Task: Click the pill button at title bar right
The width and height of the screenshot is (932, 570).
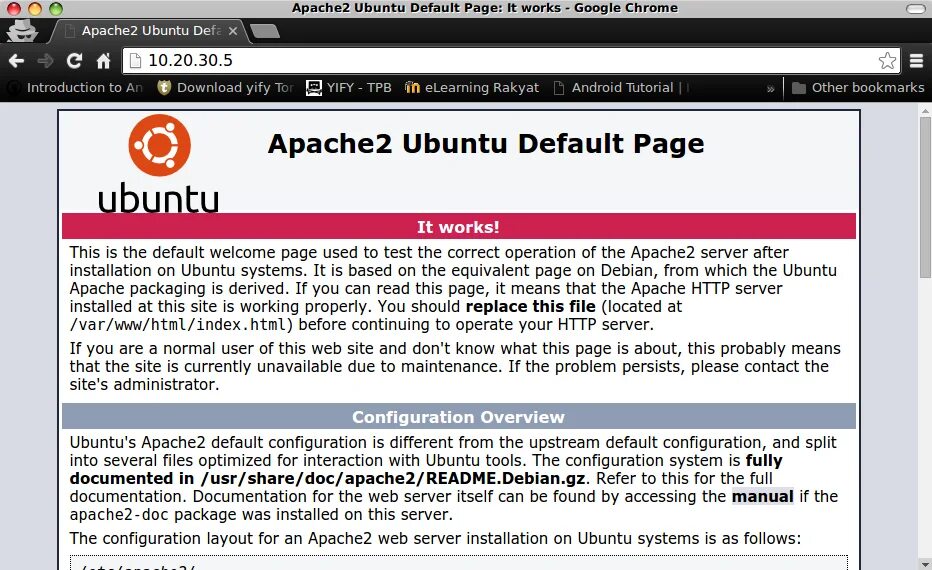Action: click(x=915, y=8)
